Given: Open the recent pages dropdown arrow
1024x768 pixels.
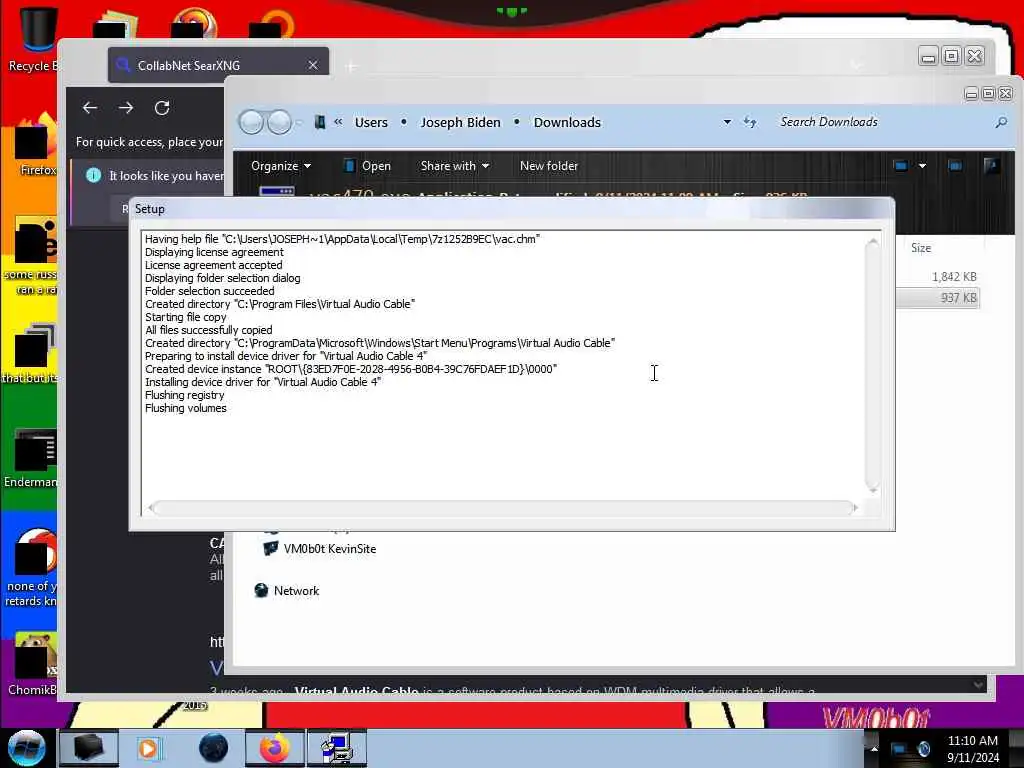Looking at the screenshot, I should pos(299,122).
